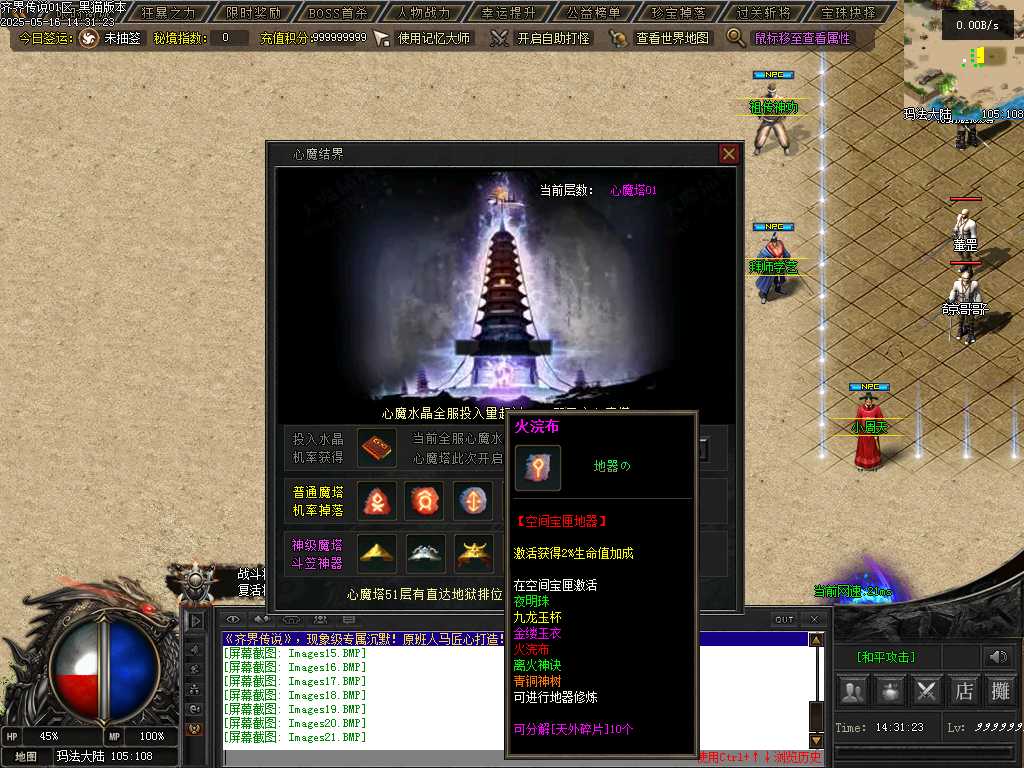Click the HP/MP orb

tap(103, 669)
